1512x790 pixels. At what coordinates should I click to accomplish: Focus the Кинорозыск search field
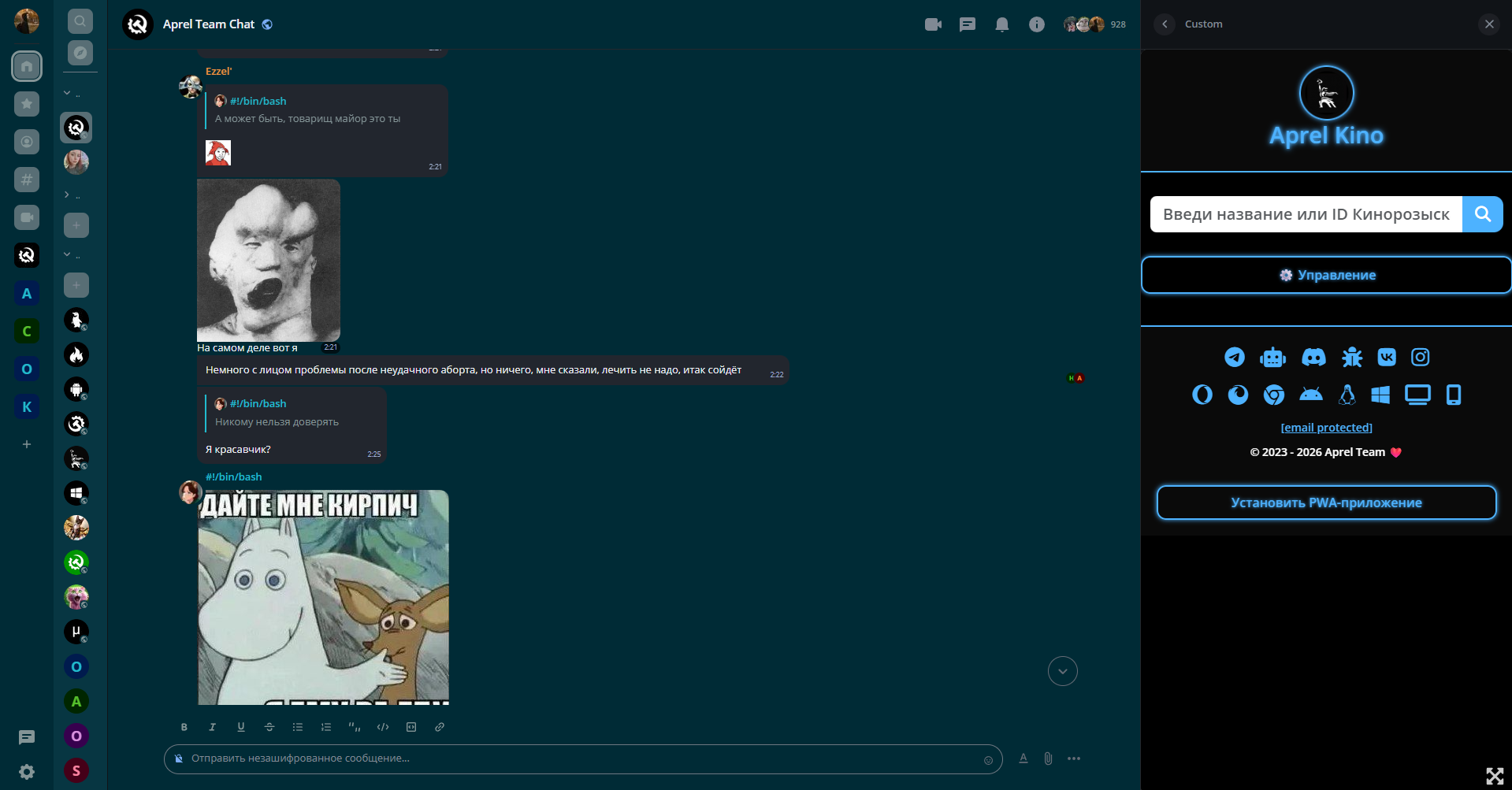(x=1306, y=214)
